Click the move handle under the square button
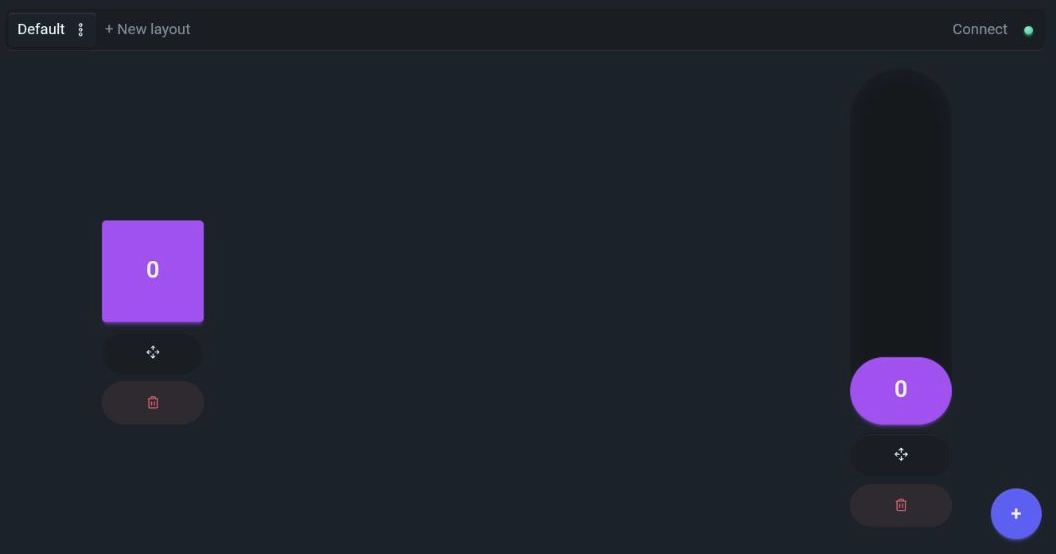This screenshot has width=1056, height=554. coord(153,352)
